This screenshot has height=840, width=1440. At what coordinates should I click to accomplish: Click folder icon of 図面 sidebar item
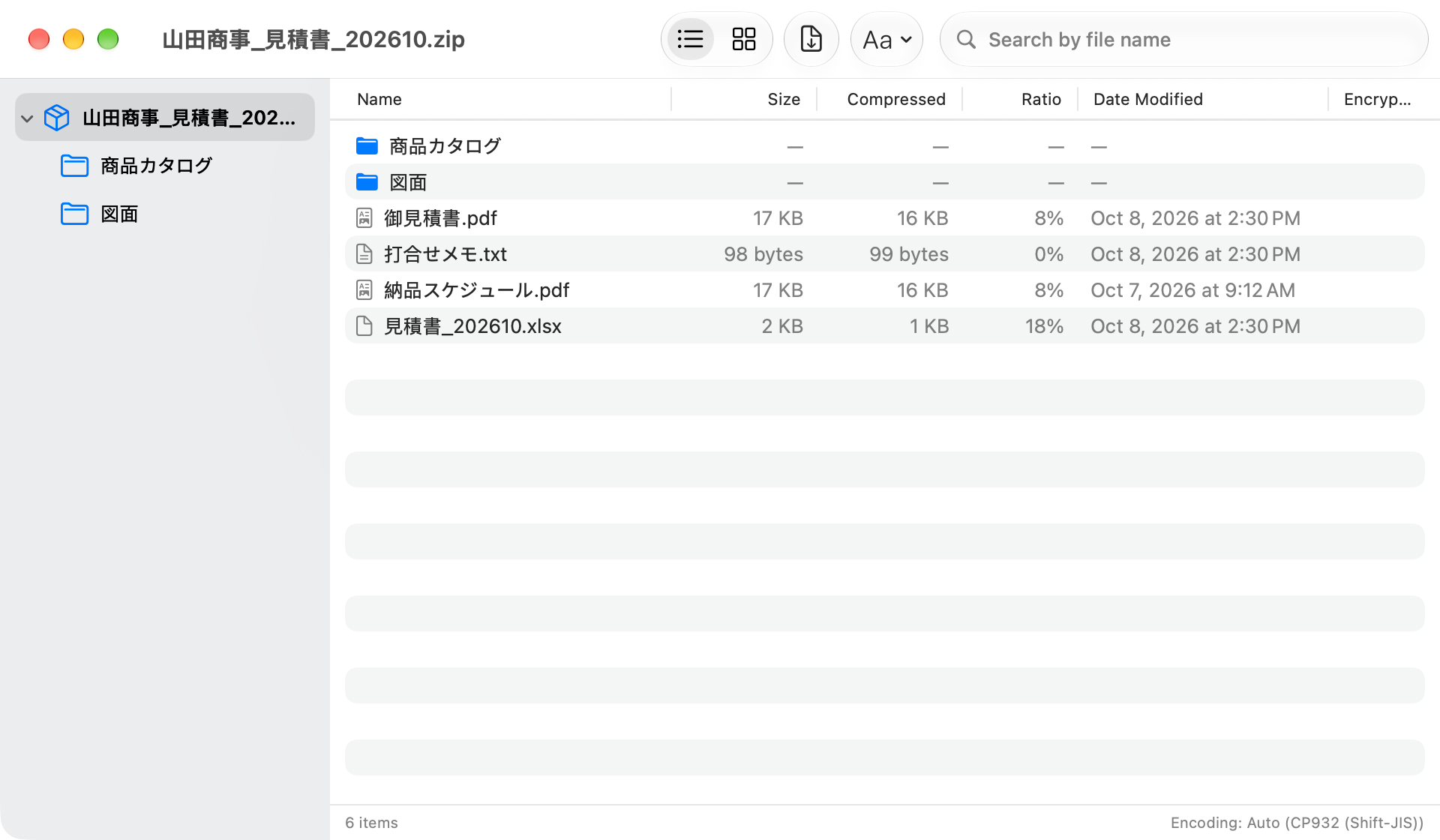[x=74, y=214]
